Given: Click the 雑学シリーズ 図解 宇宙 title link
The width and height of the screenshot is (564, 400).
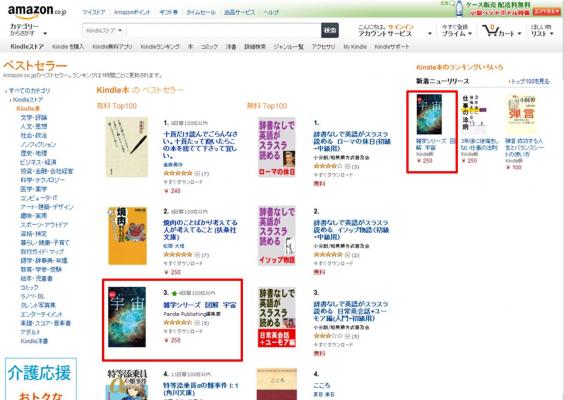Looking at the screenshot, I should 200,305.
